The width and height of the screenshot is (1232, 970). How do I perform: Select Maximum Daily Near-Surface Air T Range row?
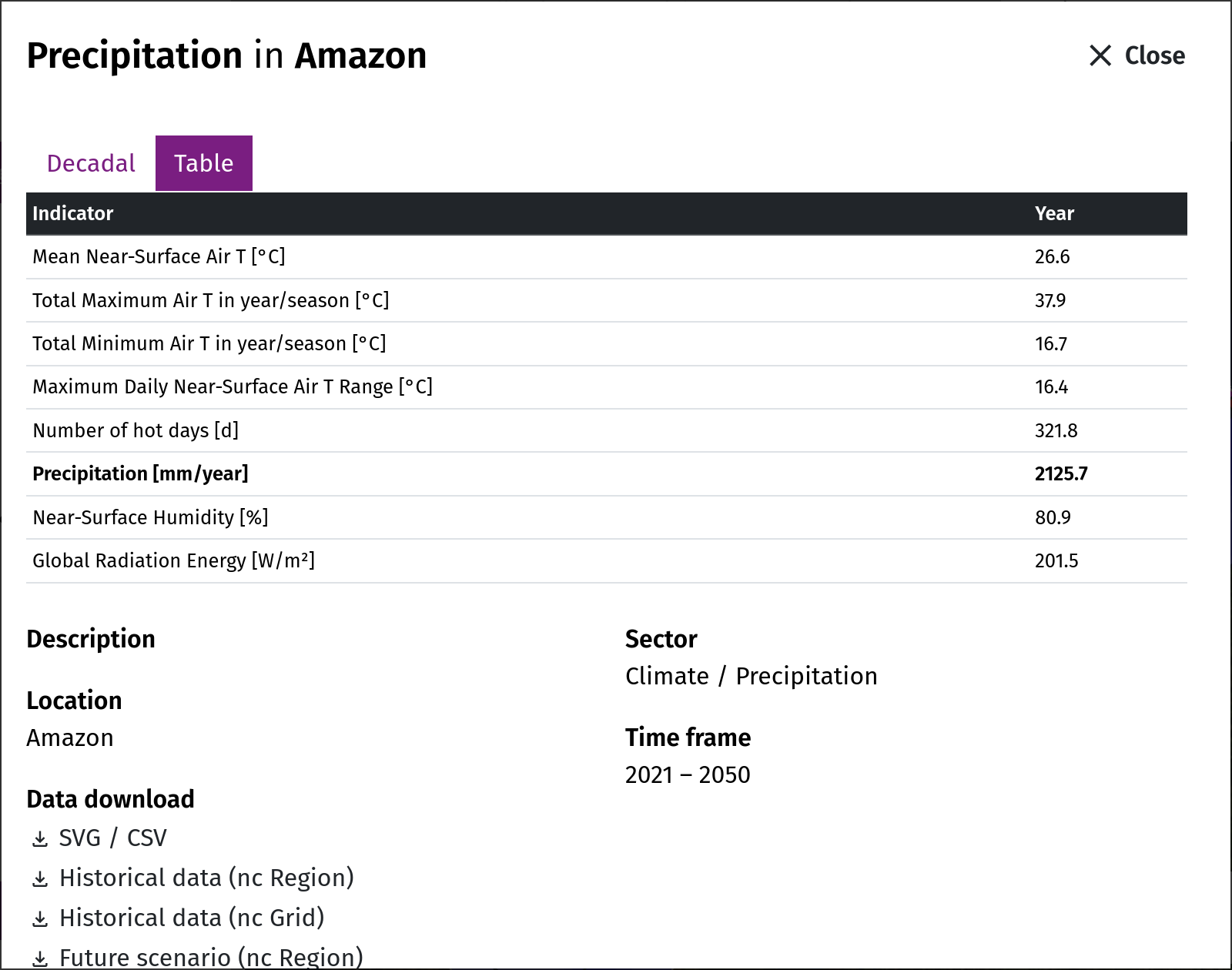tap(607, 387)
